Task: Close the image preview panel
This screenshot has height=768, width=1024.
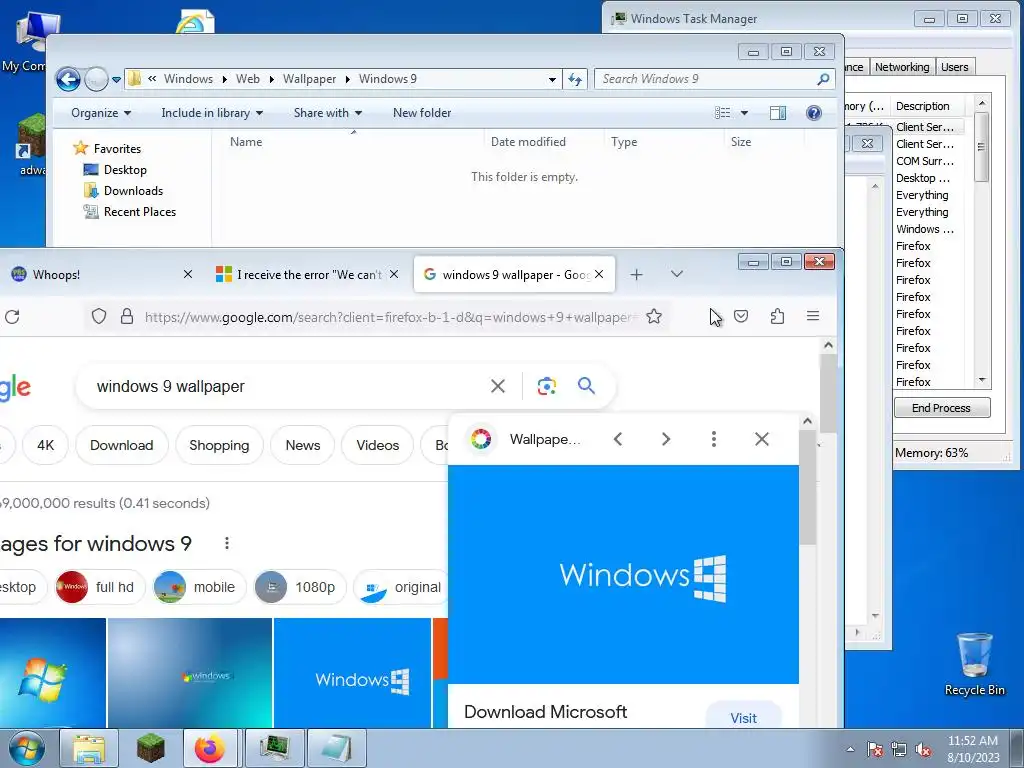Action: point(761,440)
